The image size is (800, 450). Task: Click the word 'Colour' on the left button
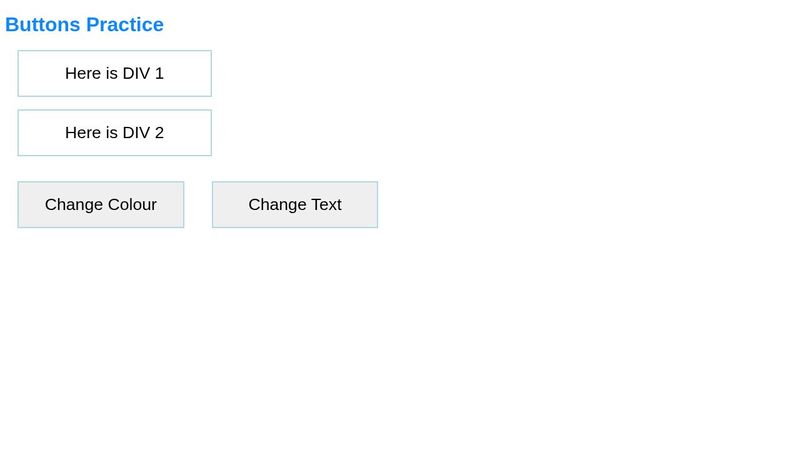coord(133,205)
